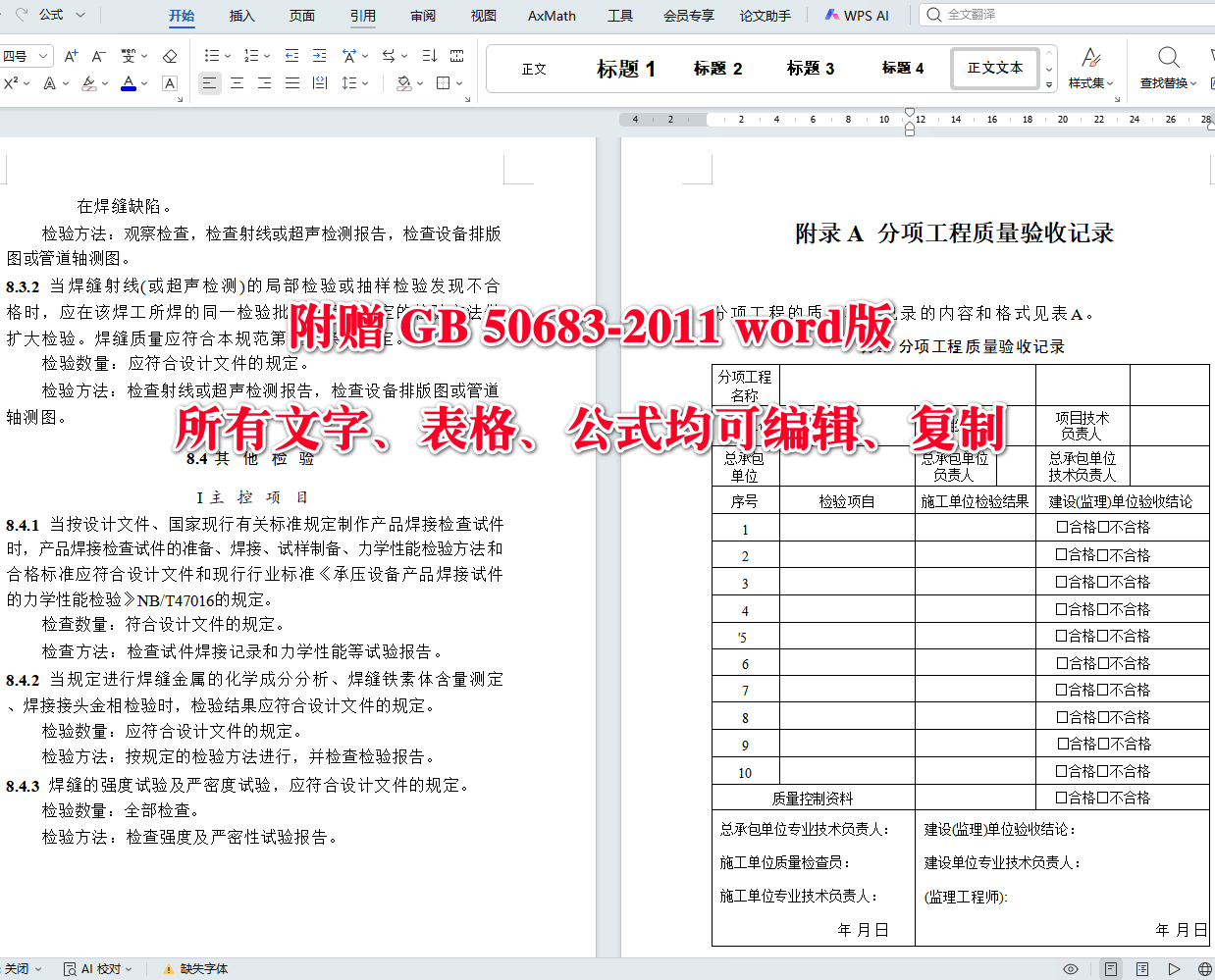The width and height of the screenshot is (1215, 980).
Task: Expand the styles gallery more arrow
Action: [x=1049, y=85]
